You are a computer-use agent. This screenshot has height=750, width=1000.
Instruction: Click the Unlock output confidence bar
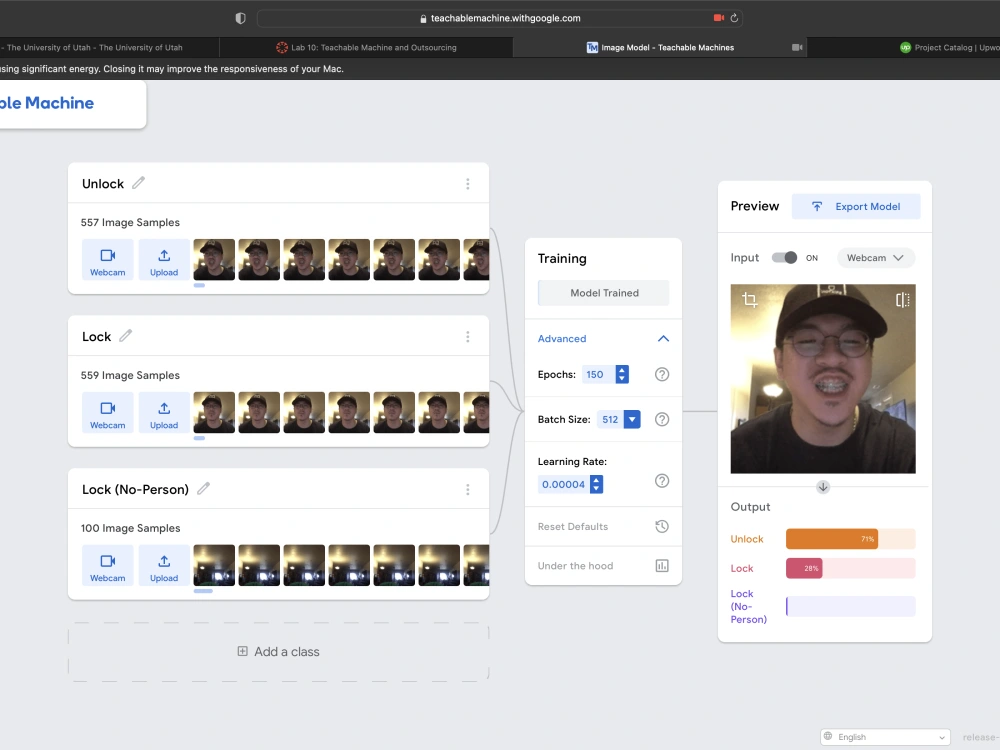click(x=851, y=539)
